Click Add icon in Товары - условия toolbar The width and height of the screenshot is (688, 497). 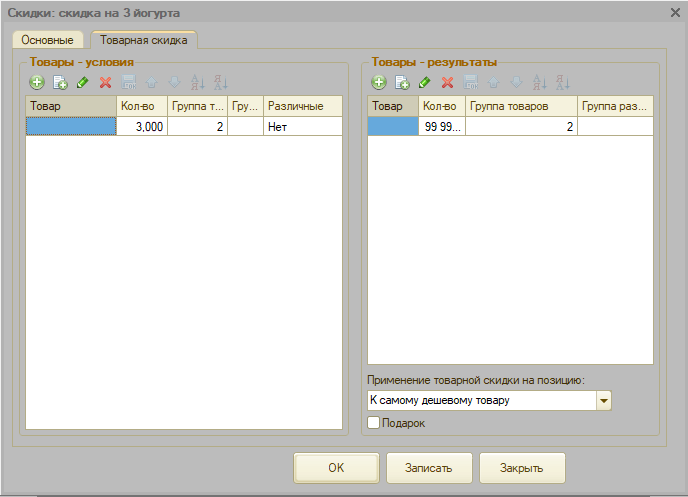pos(37,82)
